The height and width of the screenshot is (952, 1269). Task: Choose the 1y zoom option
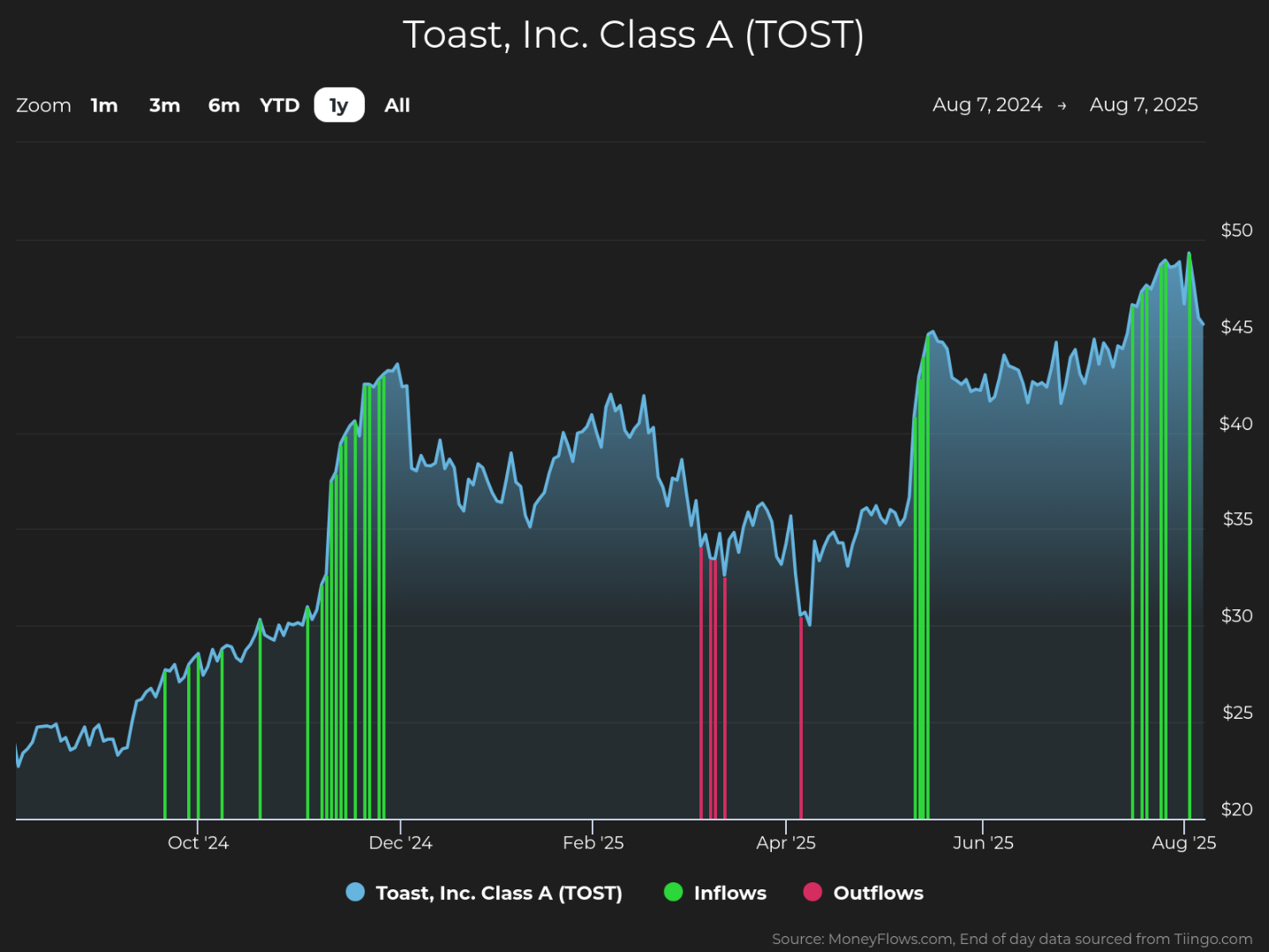click(x=339, y=105)
